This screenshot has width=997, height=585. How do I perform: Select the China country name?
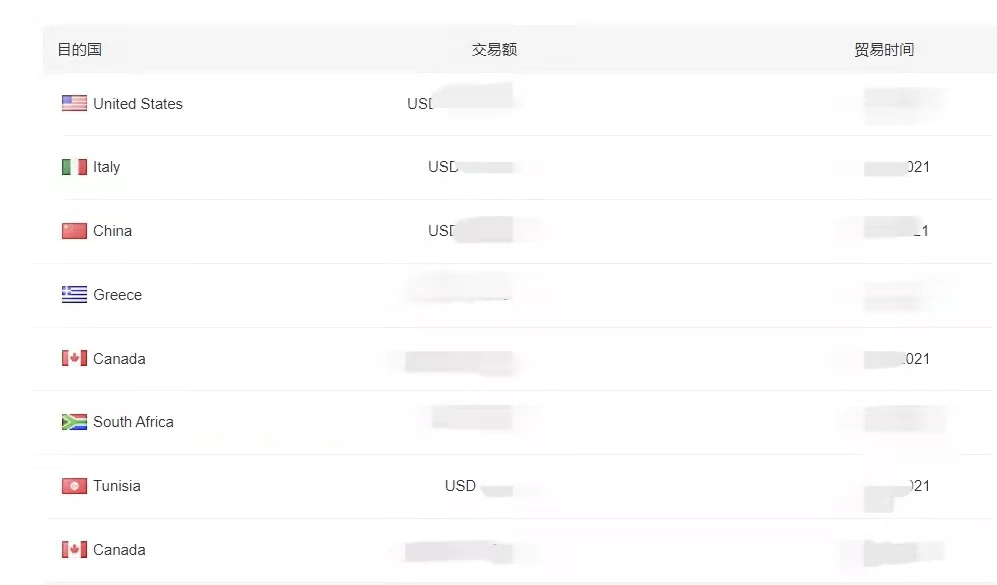point(112,231)
